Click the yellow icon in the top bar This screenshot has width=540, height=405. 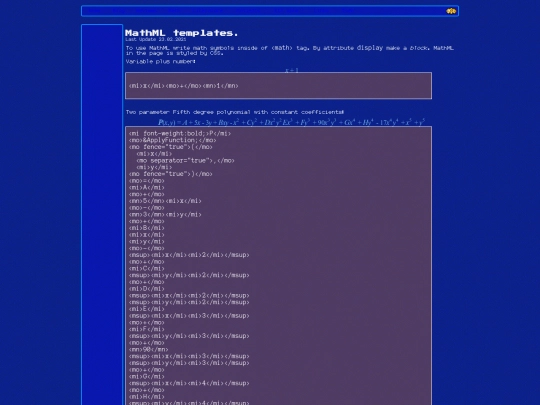point(451,11)
